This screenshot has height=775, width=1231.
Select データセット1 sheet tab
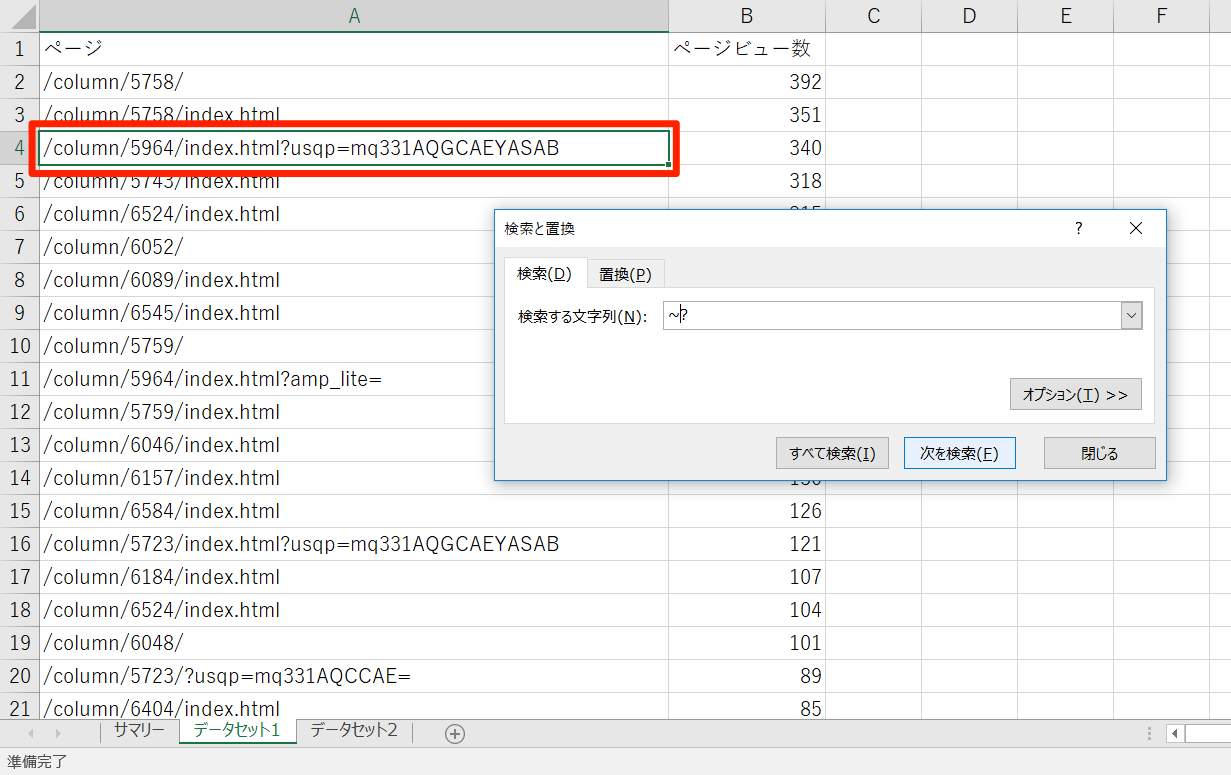(x=237, y=731)
